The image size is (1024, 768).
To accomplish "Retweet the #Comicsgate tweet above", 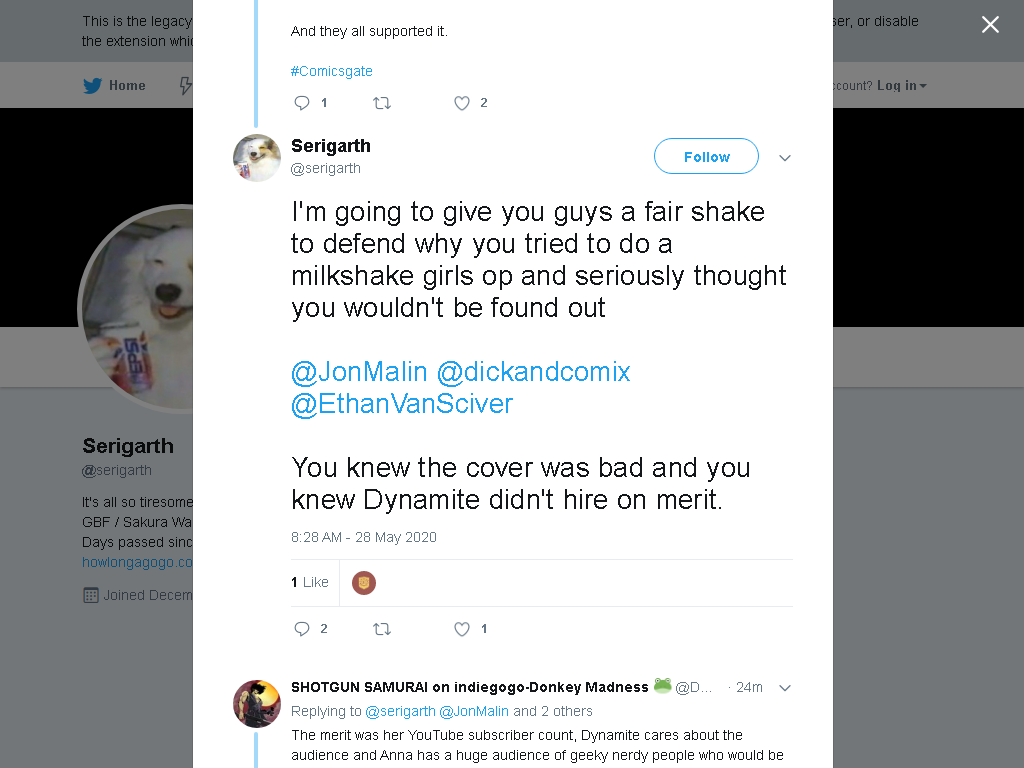I will tap(382, 103).
